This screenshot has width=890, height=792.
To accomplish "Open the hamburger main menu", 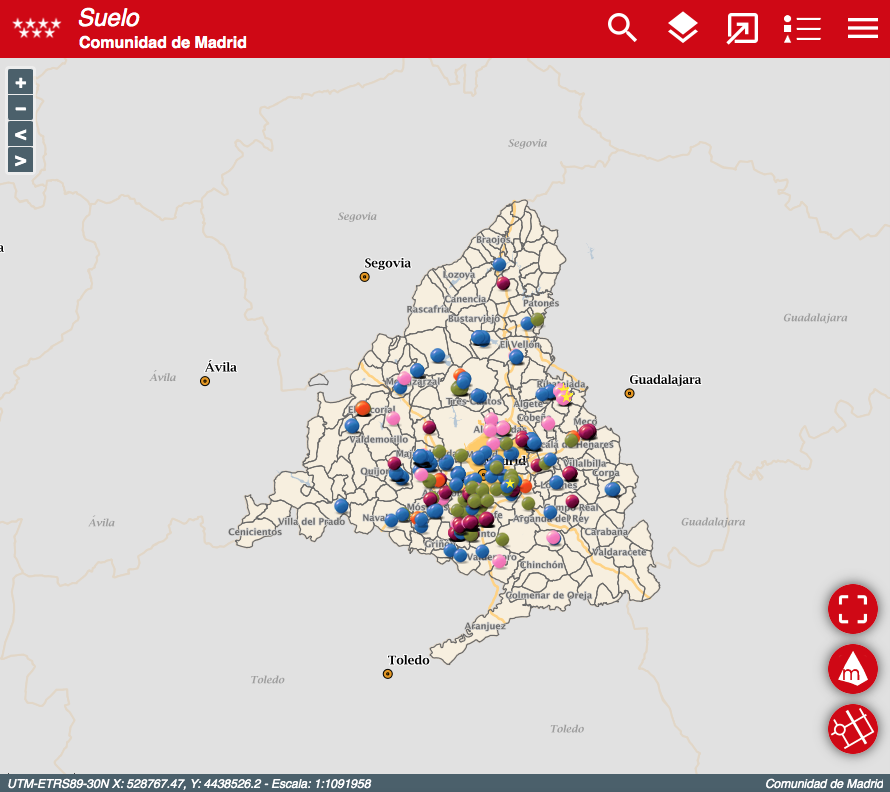I will 862,28.
